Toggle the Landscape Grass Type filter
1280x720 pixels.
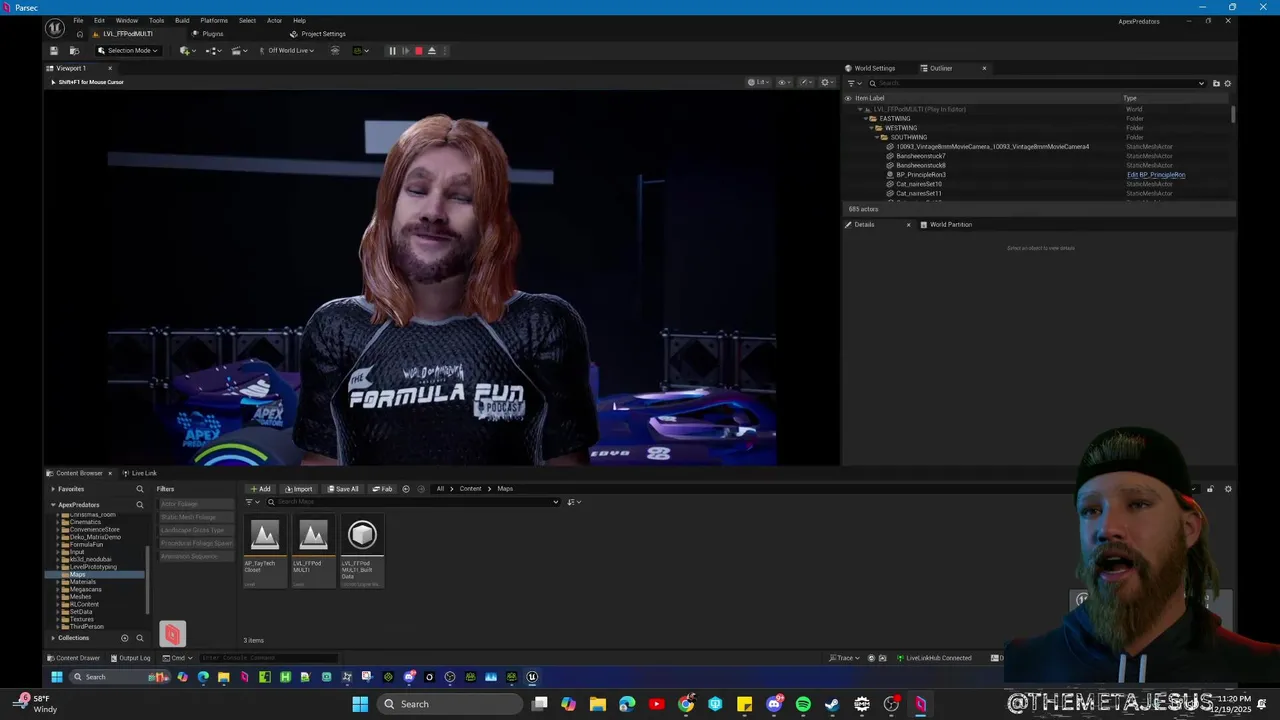(x=196, y=530)
